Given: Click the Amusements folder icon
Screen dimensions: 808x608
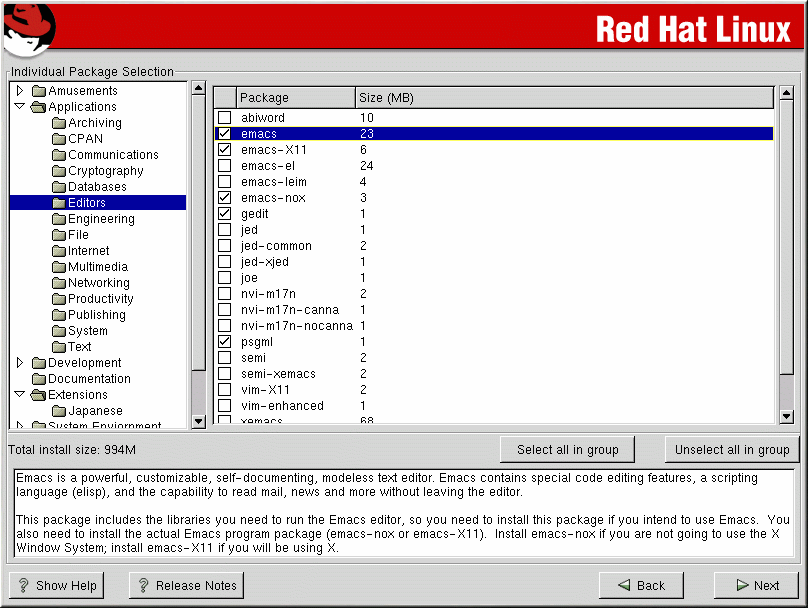Looking at the screenshot, I should [39, 91].
